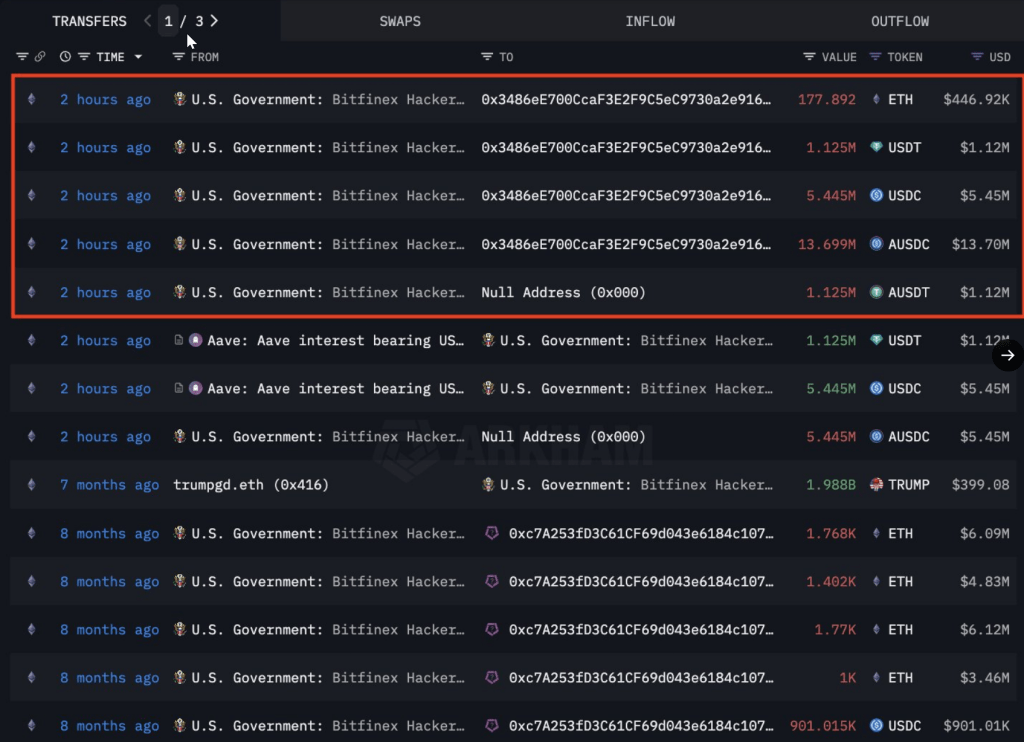Click the Ethereum icon on the first transfer row
This screenshot has height=742, width=1024.
tap(31, 99)
